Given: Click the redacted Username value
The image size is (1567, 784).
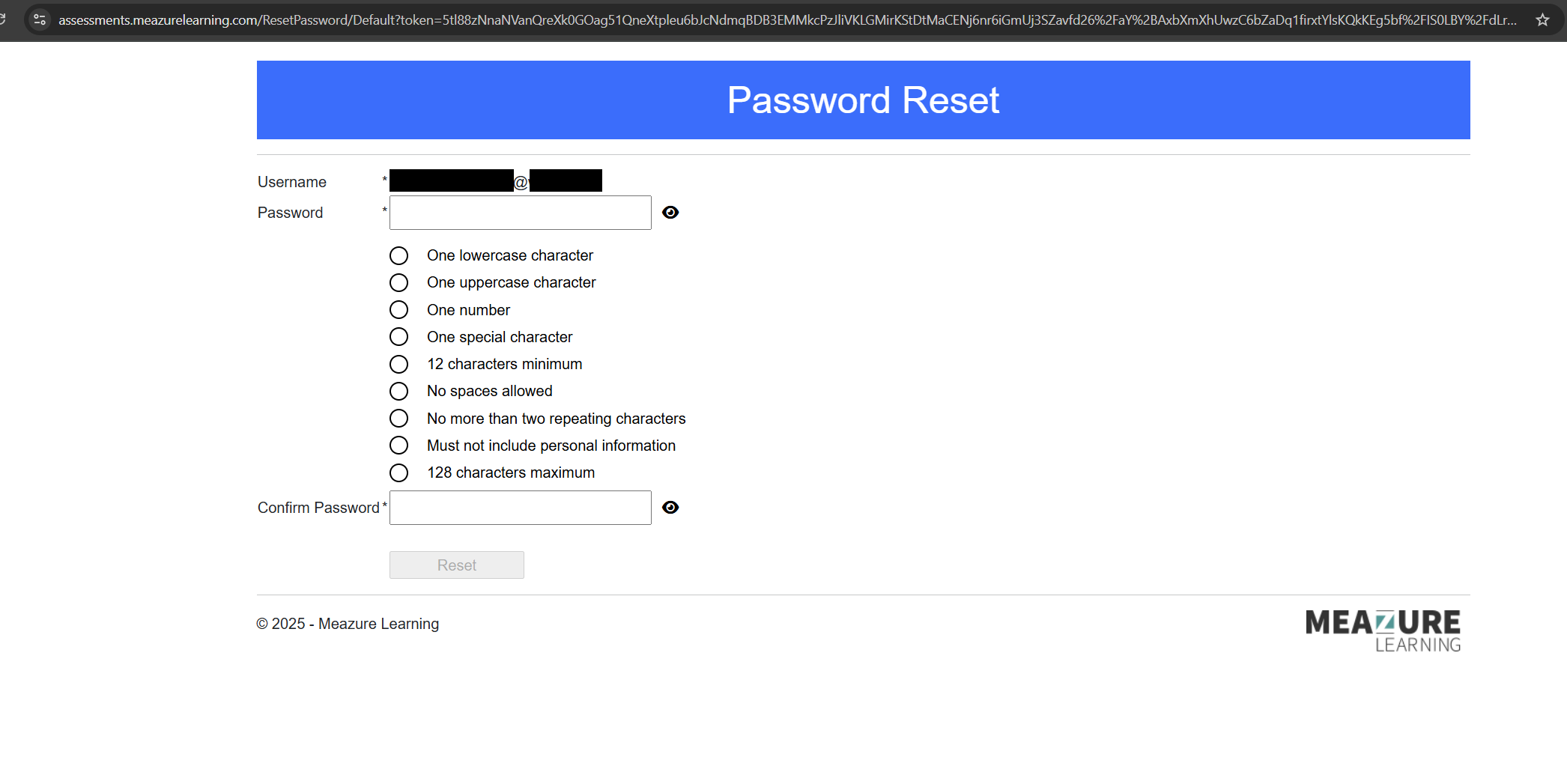Looking at the screenshot, I should [x=495, y=181].
